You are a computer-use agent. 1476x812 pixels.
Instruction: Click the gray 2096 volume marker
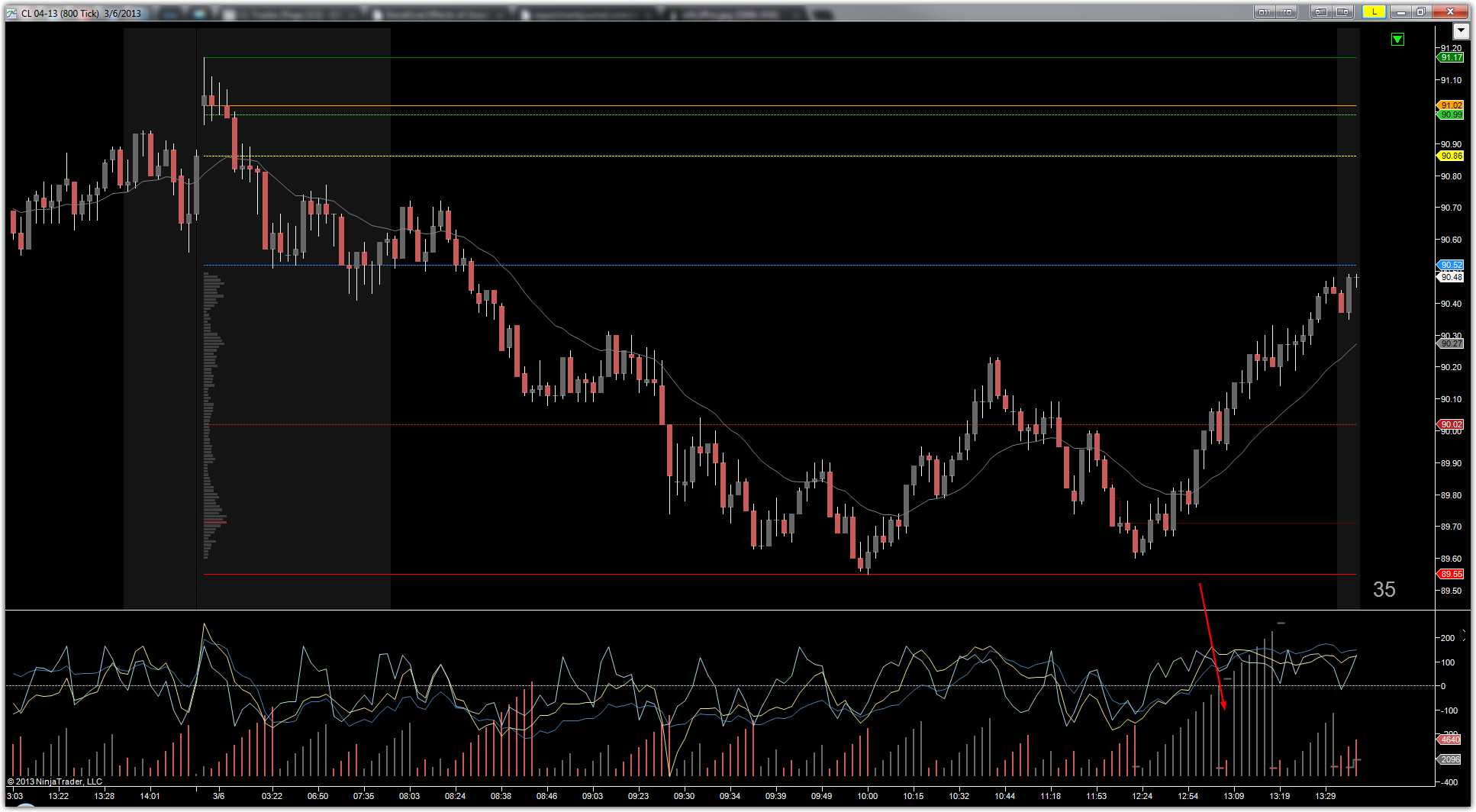point(1450,759)
